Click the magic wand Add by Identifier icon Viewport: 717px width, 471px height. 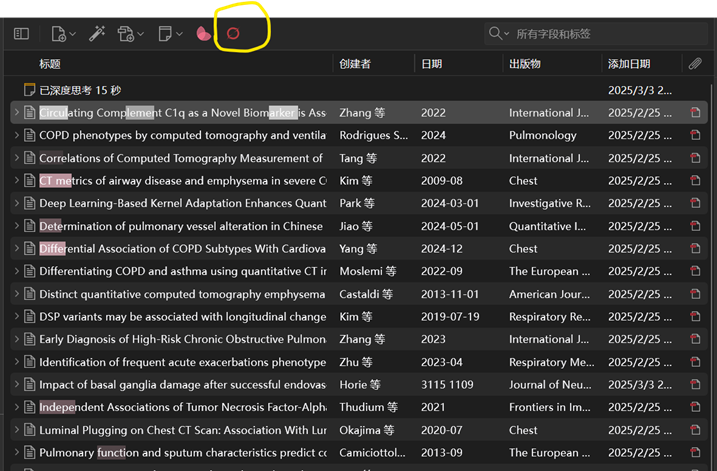96,34
